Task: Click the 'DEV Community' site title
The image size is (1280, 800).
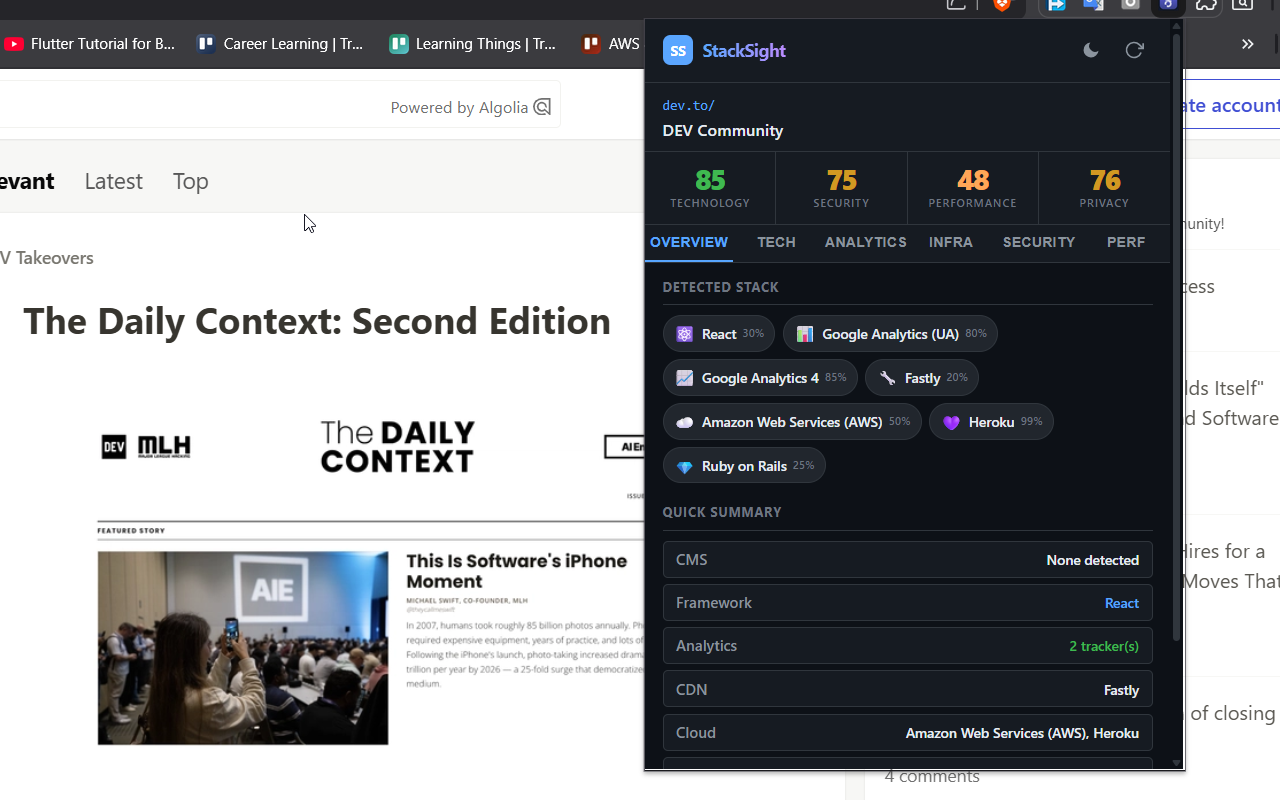Action: (x=723, y=130)
